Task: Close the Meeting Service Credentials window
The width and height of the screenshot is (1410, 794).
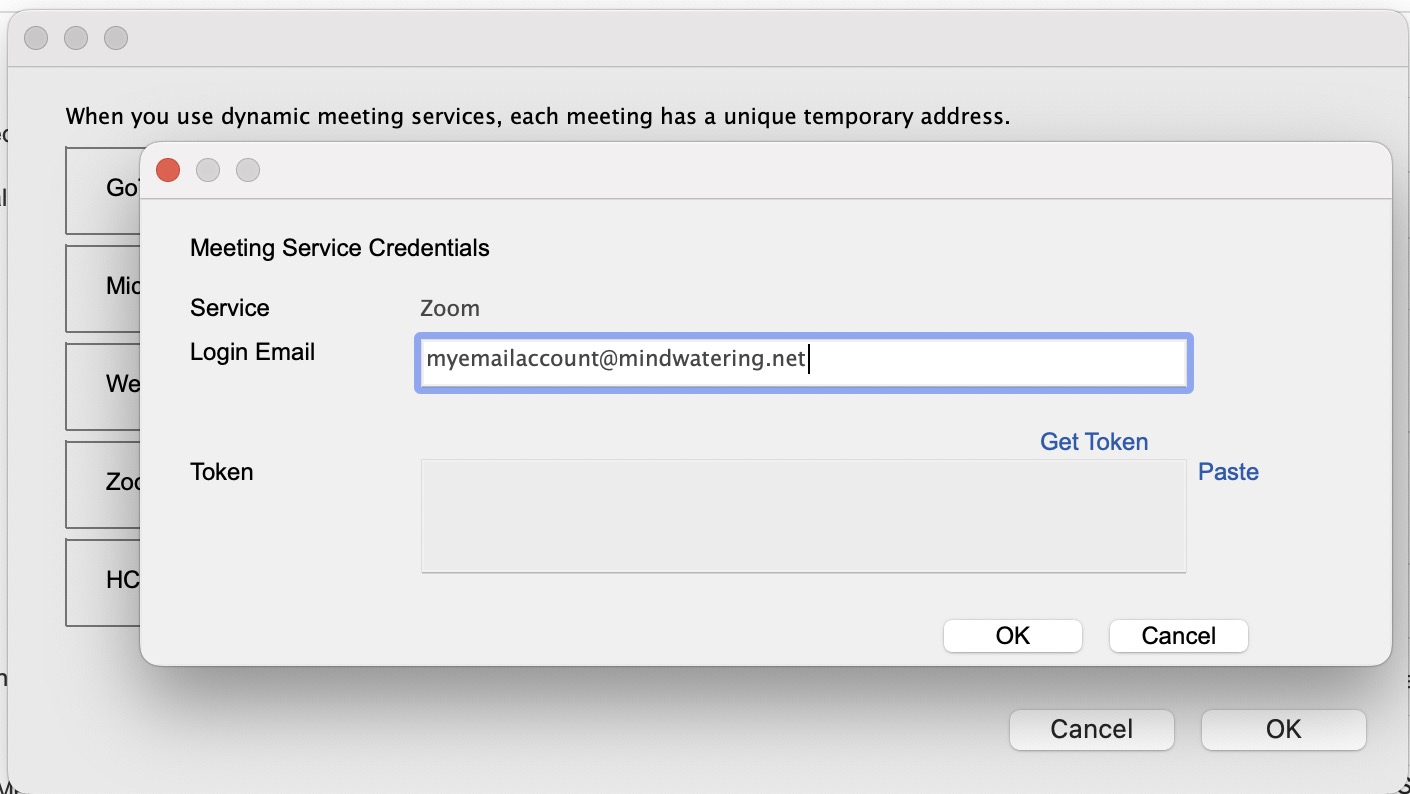Action: coord(167,170)
